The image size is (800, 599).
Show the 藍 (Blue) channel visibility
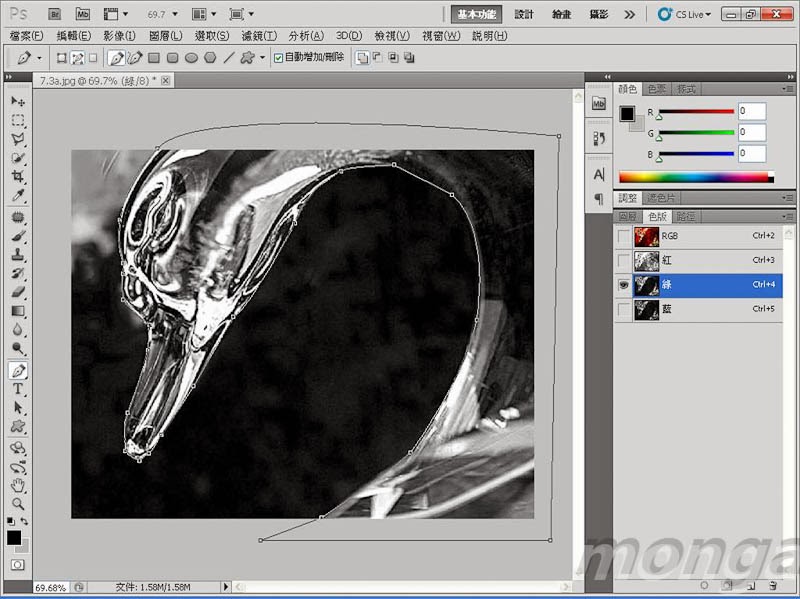click(x=623, y=309)
